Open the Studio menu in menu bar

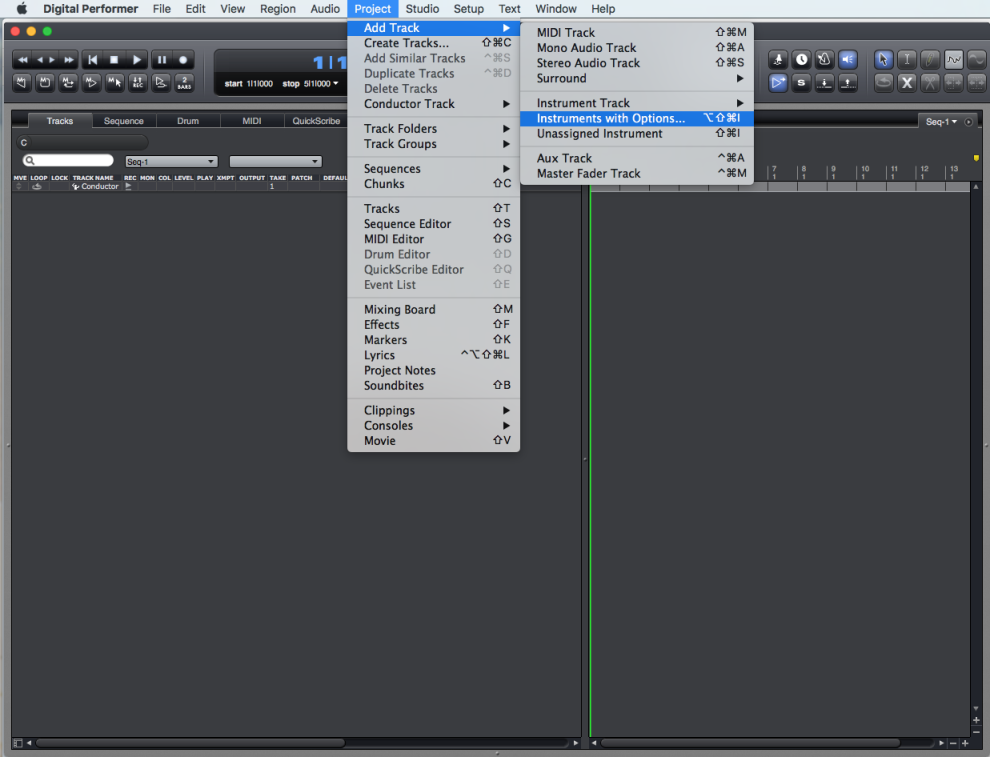click(422, 9)
